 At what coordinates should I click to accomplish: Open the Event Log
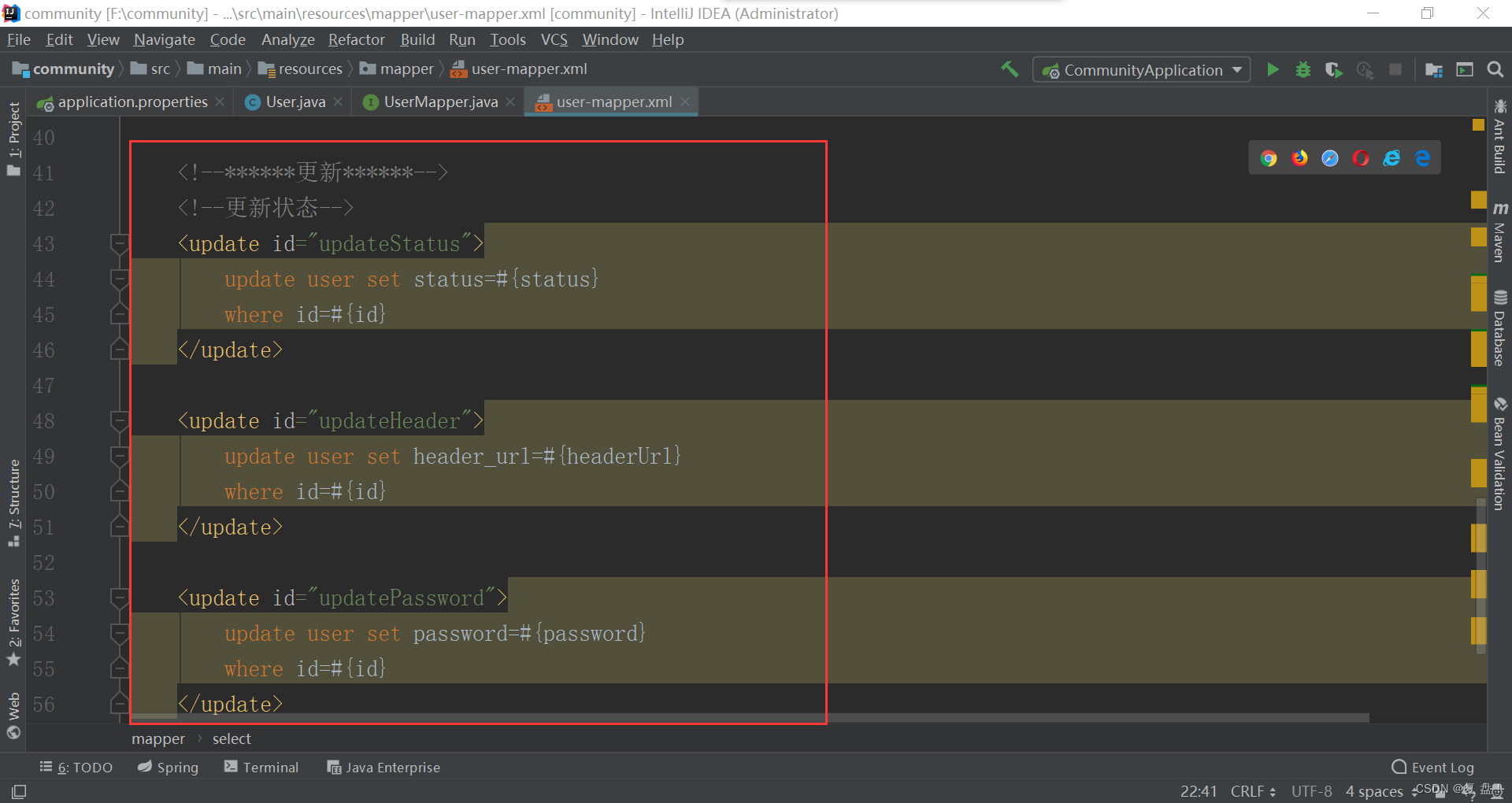click(1433, 768)
